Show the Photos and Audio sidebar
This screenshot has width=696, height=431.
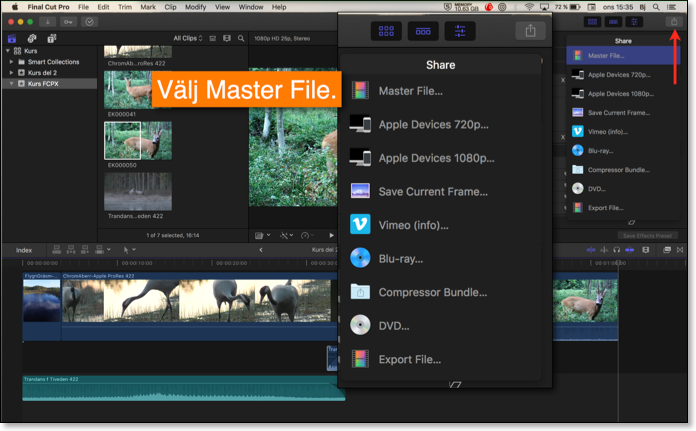point(32,39)
